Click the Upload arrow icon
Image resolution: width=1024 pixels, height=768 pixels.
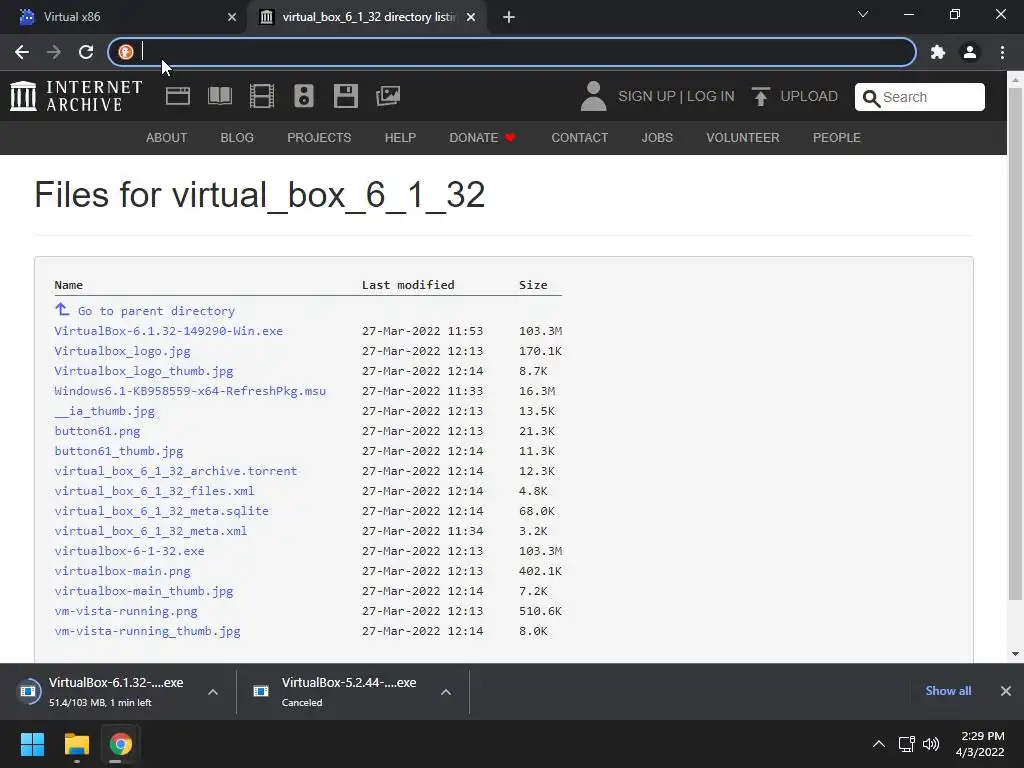pos(760,97)
